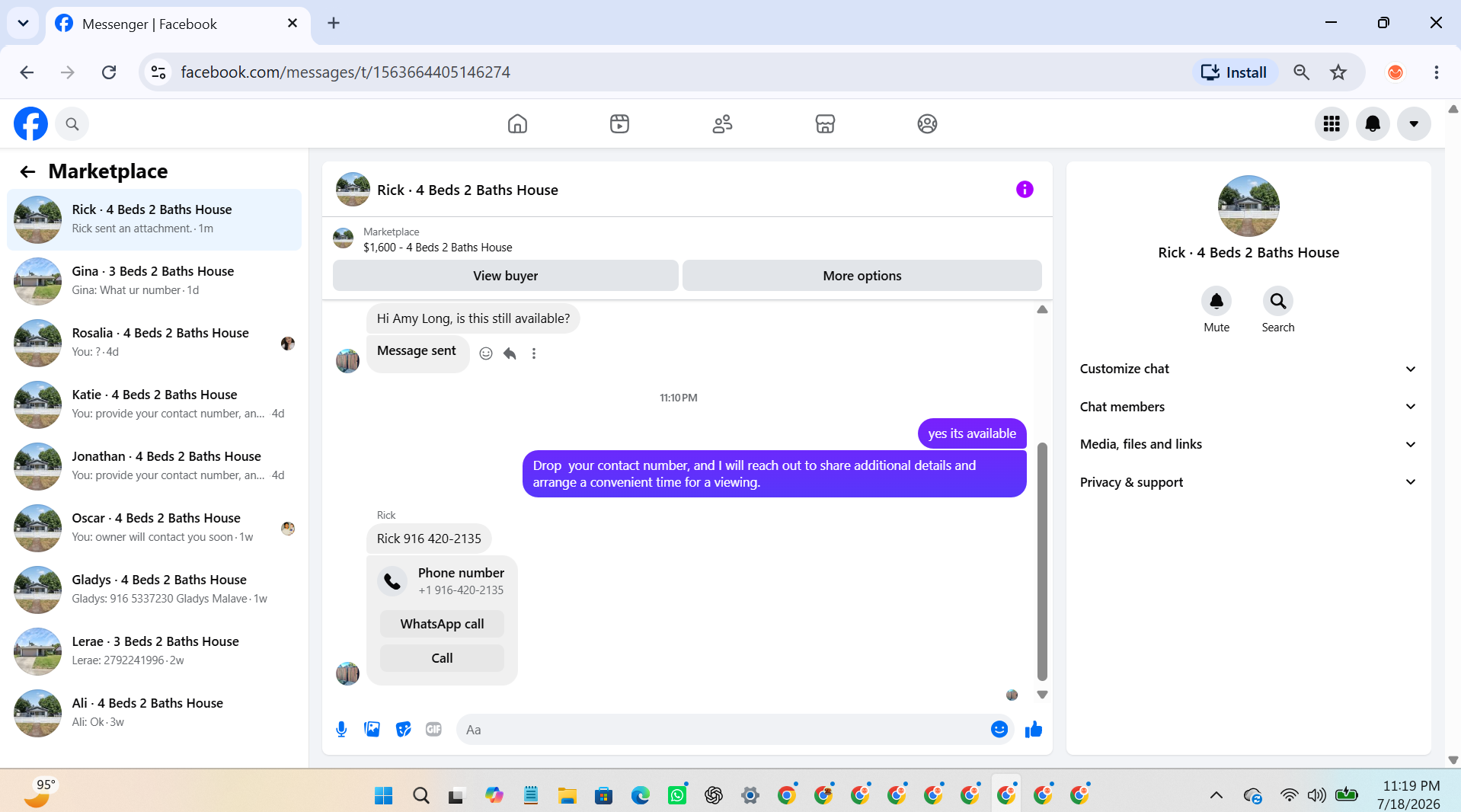The height and width of the screenshot is (812, 1461).
Task: Open Chrome's three-dot menu
Action: pos(1436,72)
